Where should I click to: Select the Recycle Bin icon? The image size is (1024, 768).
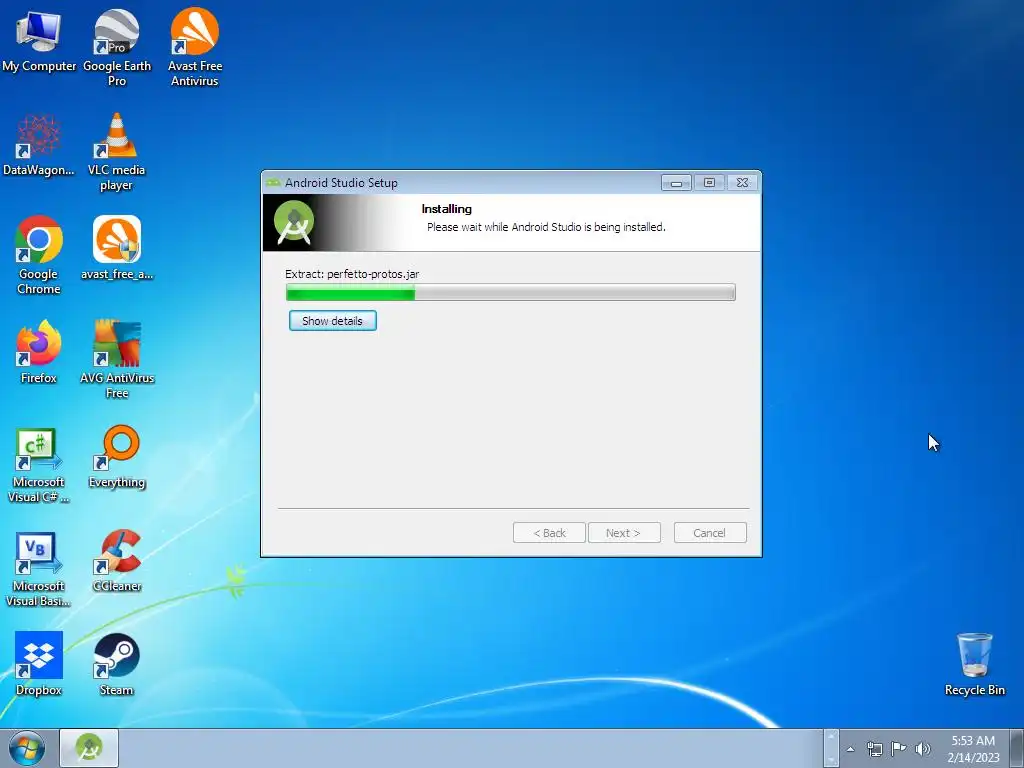coord(974,664)
